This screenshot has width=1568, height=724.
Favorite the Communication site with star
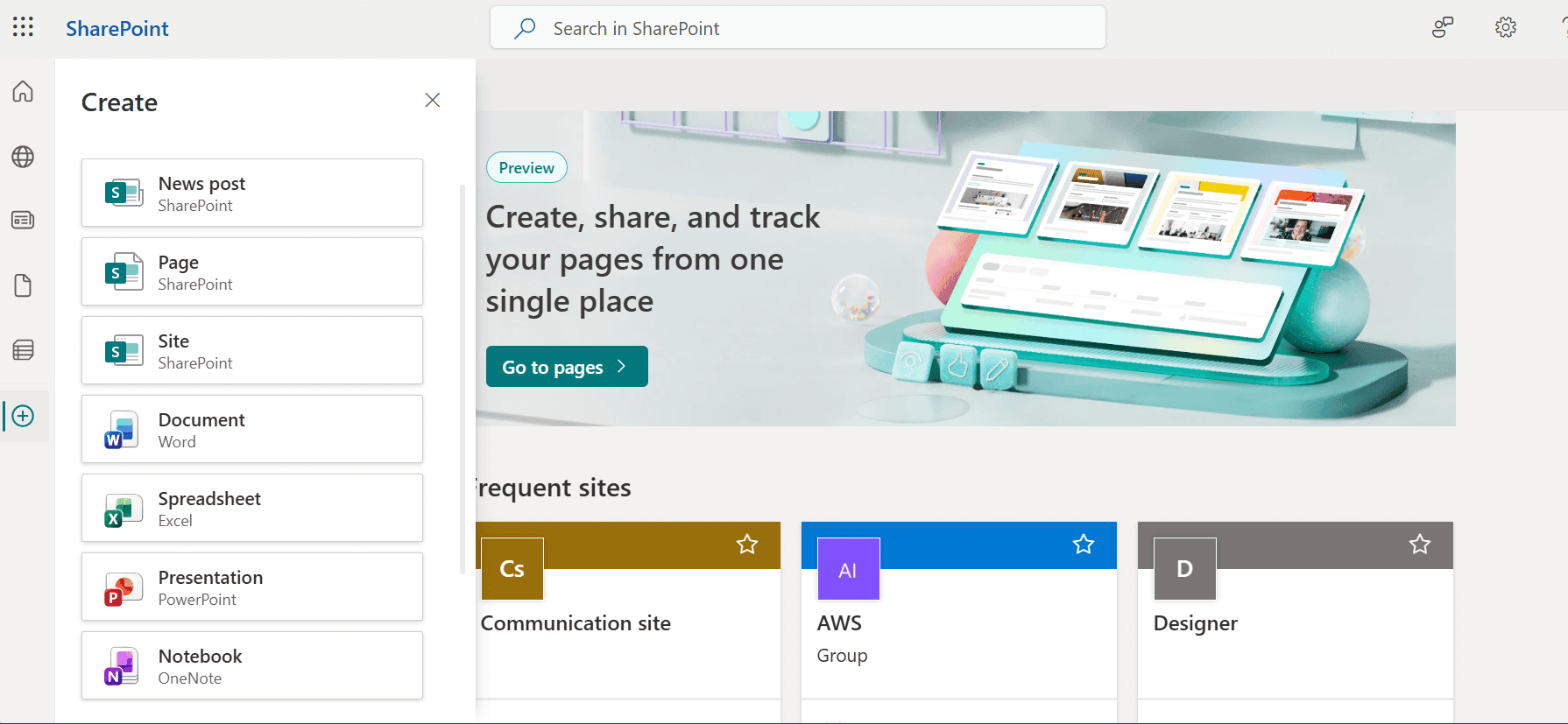[x=747, y=545]
